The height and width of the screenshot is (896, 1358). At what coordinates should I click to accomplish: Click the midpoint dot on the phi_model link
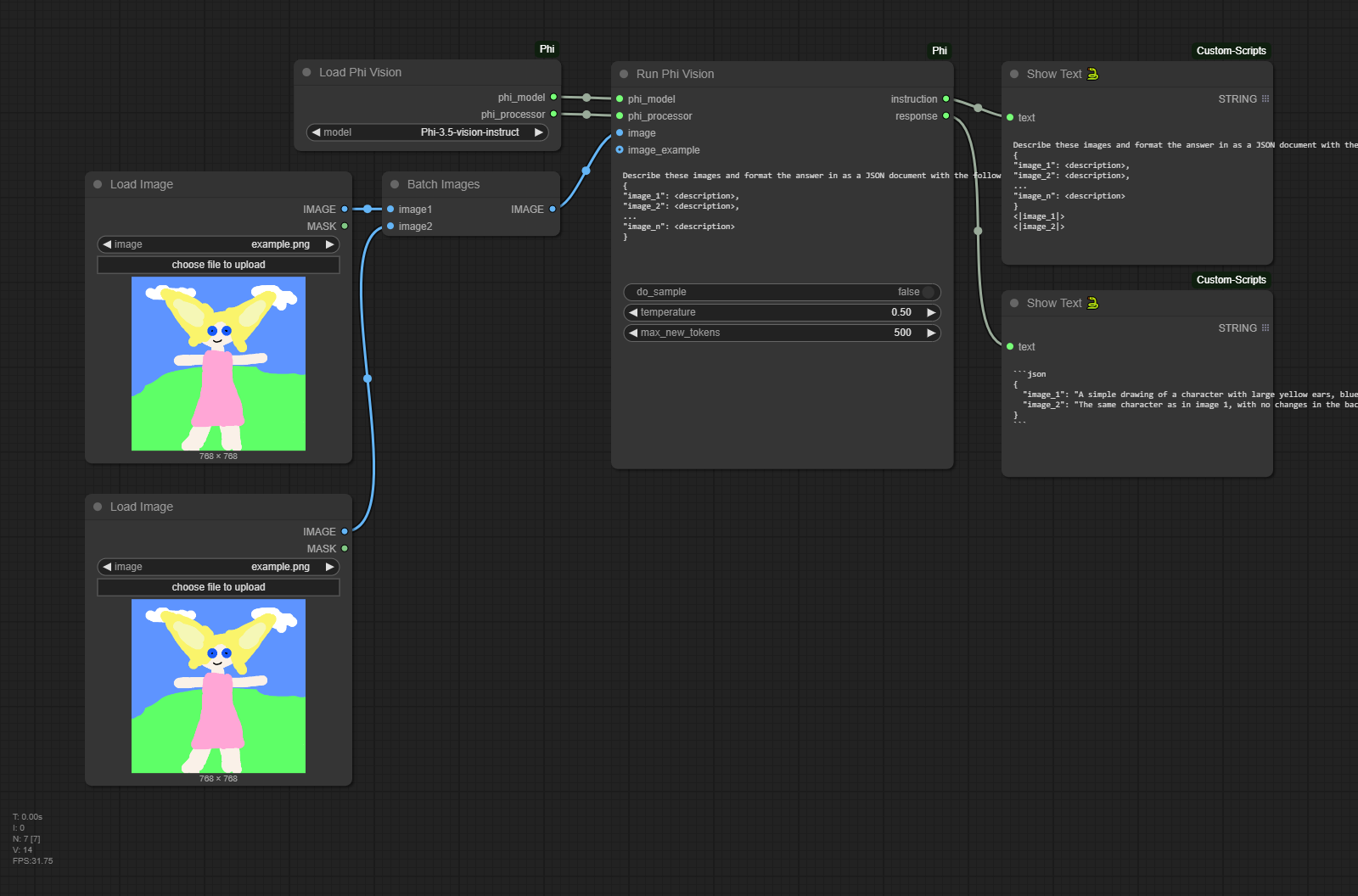[x=586, y=98]
